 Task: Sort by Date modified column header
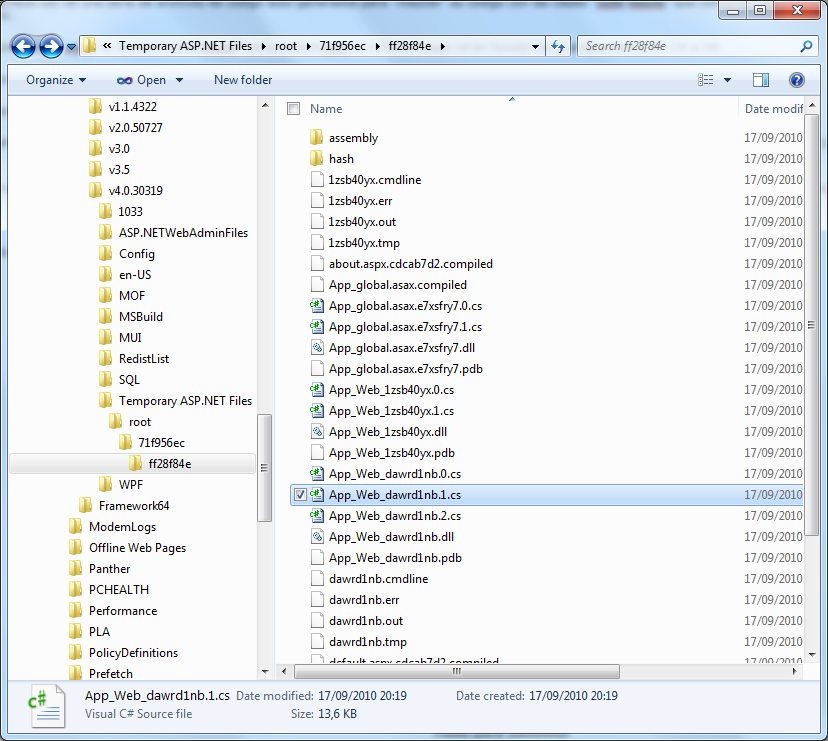pos(773,109)
